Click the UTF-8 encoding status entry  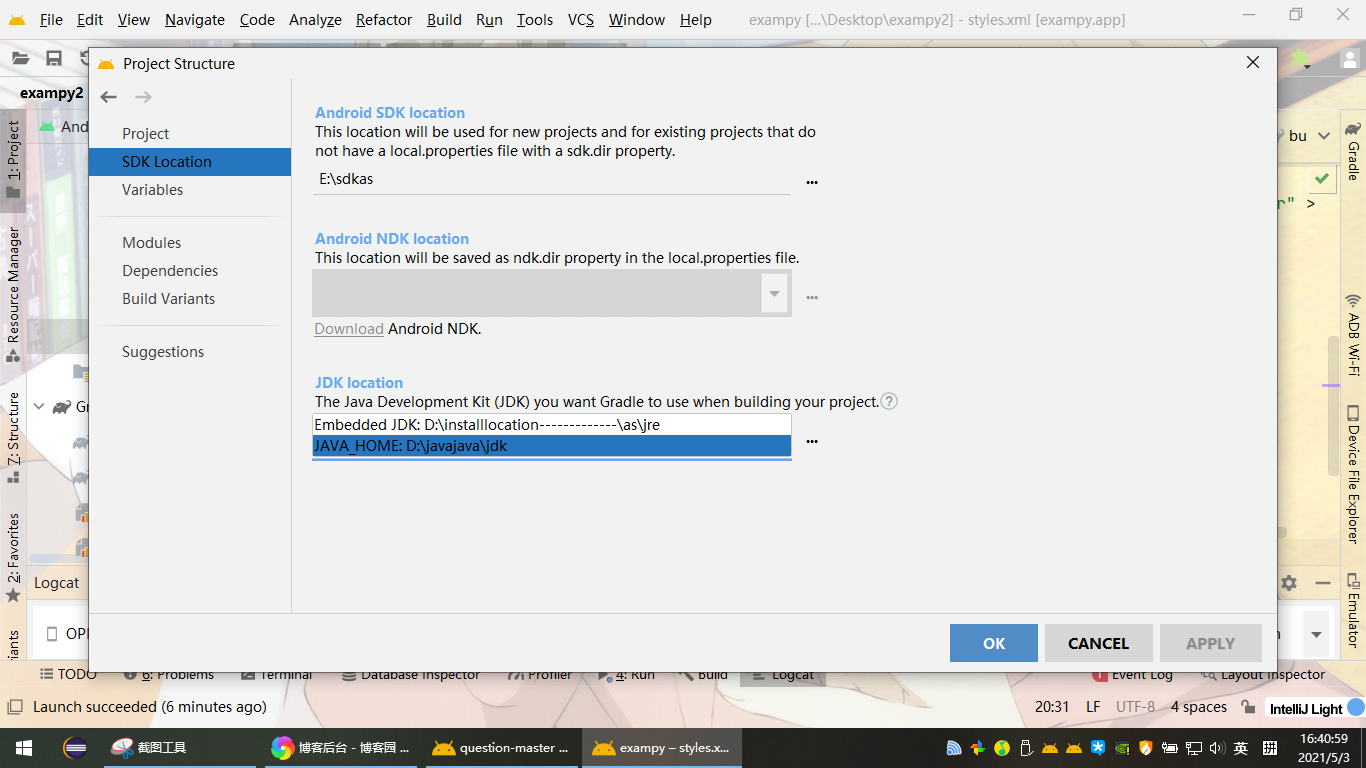[1135, 707]
